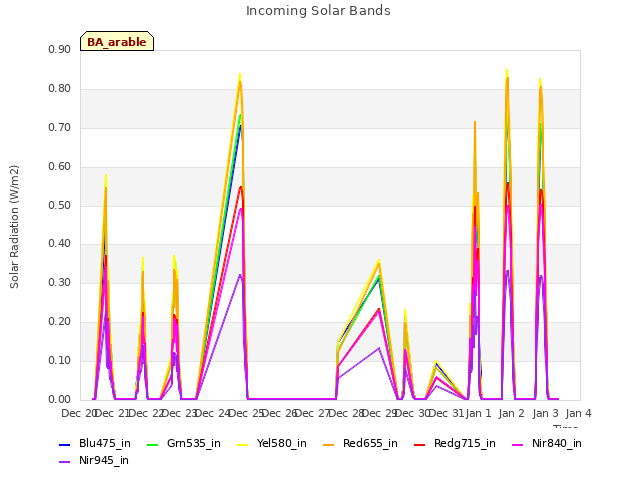Click the 0.60 y-axis tick label

(x=59, y=167)
